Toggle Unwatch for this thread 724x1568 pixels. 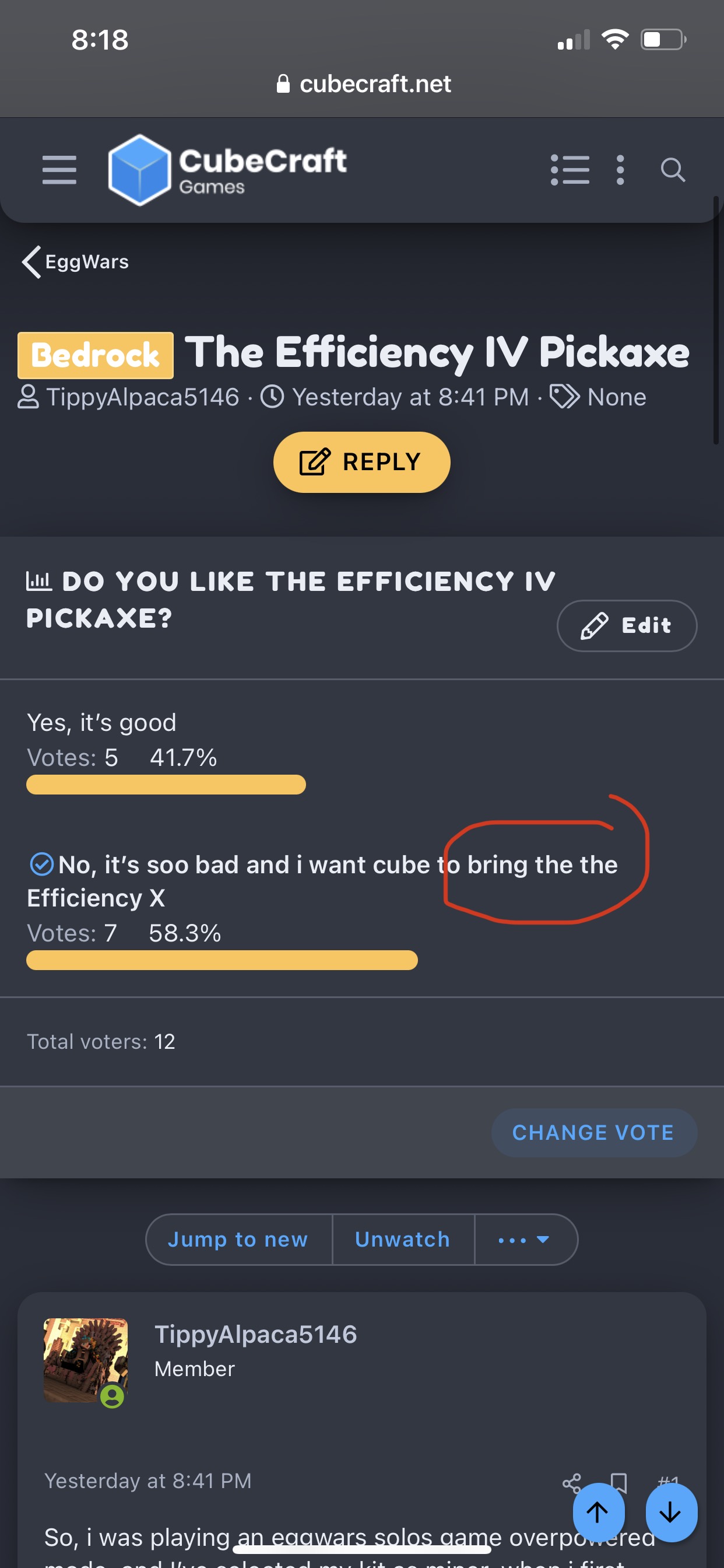tap(403, 1240)
